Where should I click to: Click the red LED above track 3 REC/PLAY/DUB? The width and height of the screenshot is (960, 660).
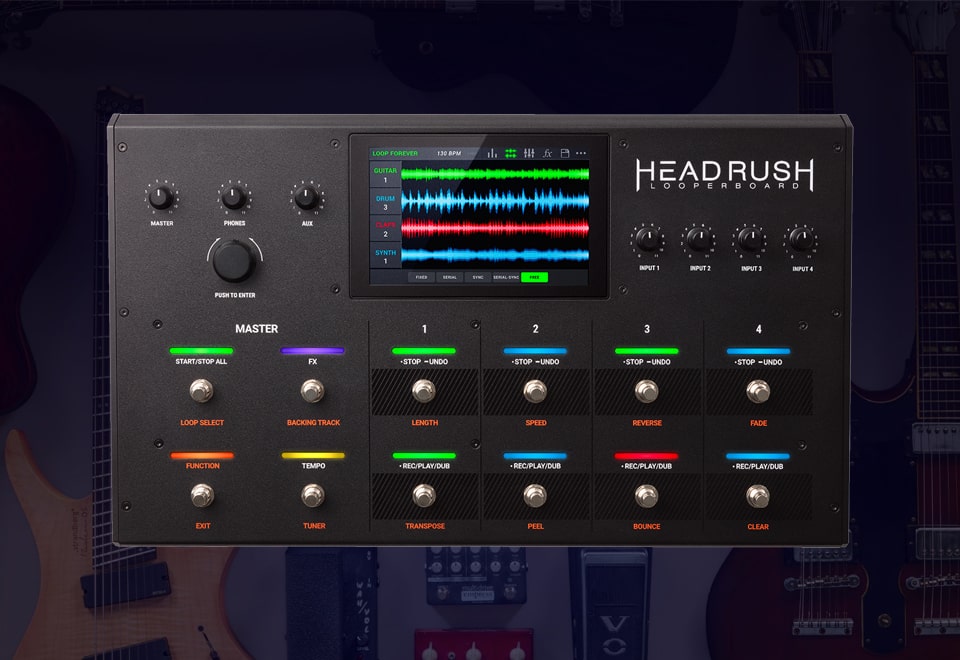tap(647, 456)
